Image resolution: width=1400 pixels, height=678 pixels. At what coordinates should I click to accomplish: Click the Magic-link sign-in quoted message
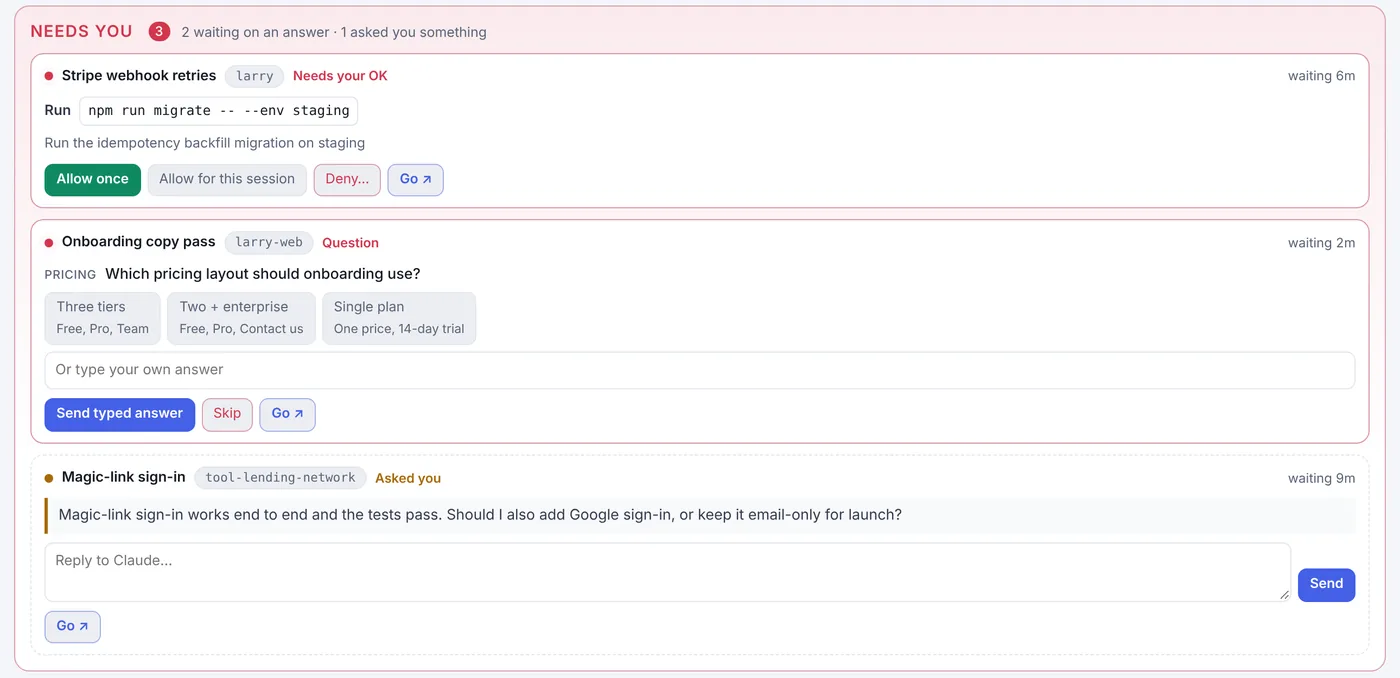click(x=700, y=515)
